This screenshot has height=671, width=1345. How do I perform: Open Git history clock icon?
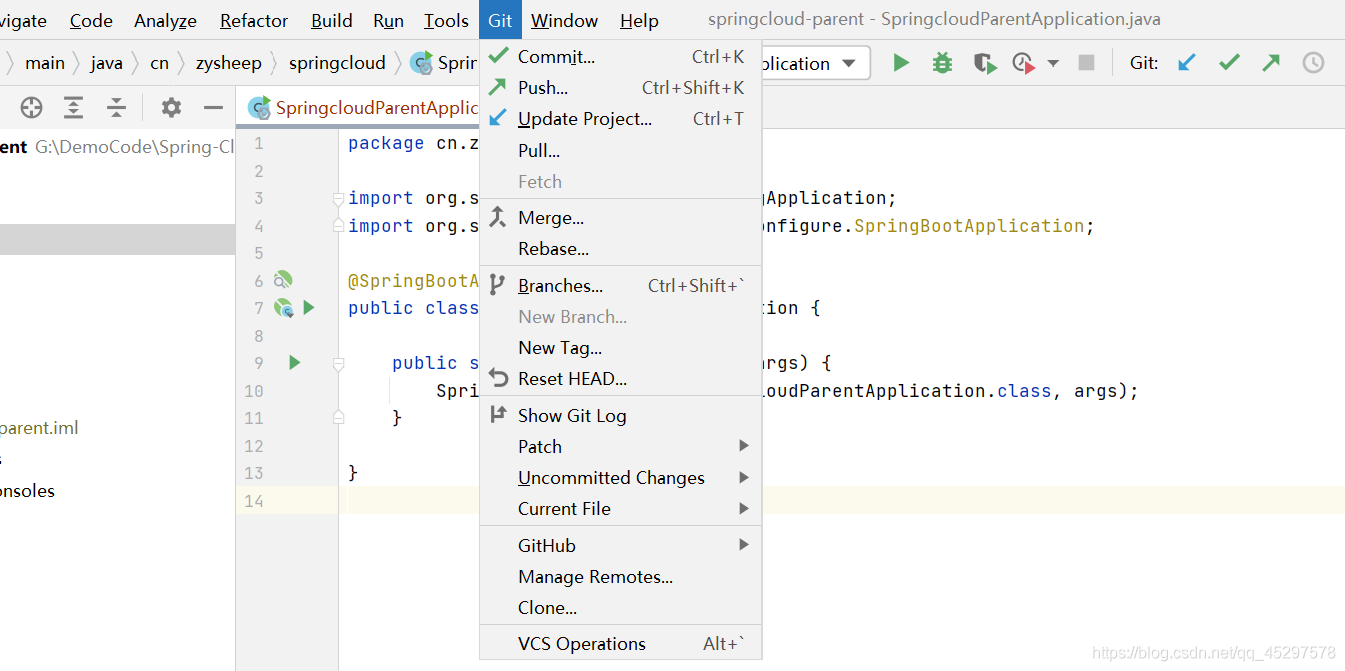pyautogui.click(x=1313, y=63)
